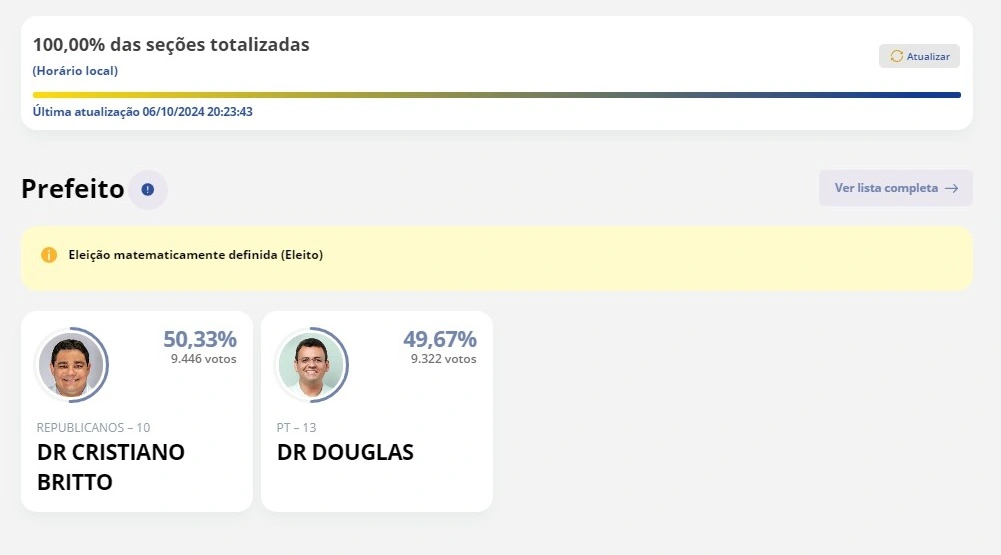Screen dimensions: 1001x555
Task: Click the Eleição matematicamente definida message
Action: (196, 255)
